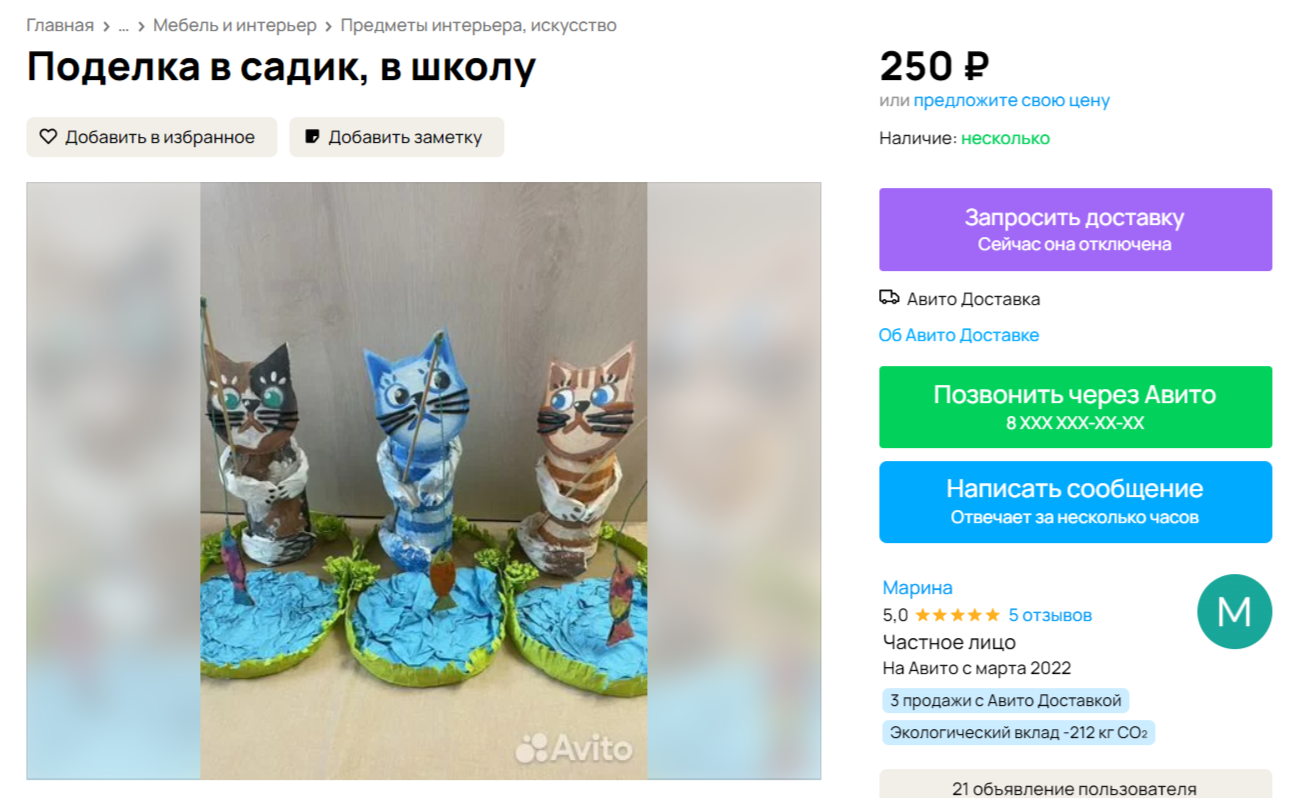Viewport: 1314px width, 798px height.
Task: Open Об Авито Доставке link
Action: (959, 335)
